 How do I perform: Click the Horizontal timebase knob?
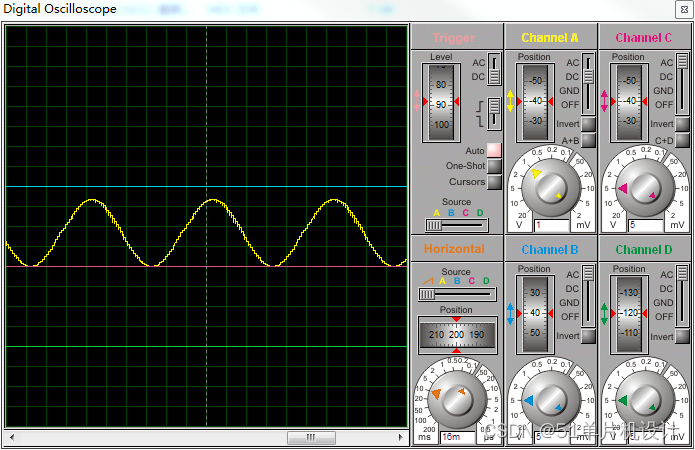point(456,399)
